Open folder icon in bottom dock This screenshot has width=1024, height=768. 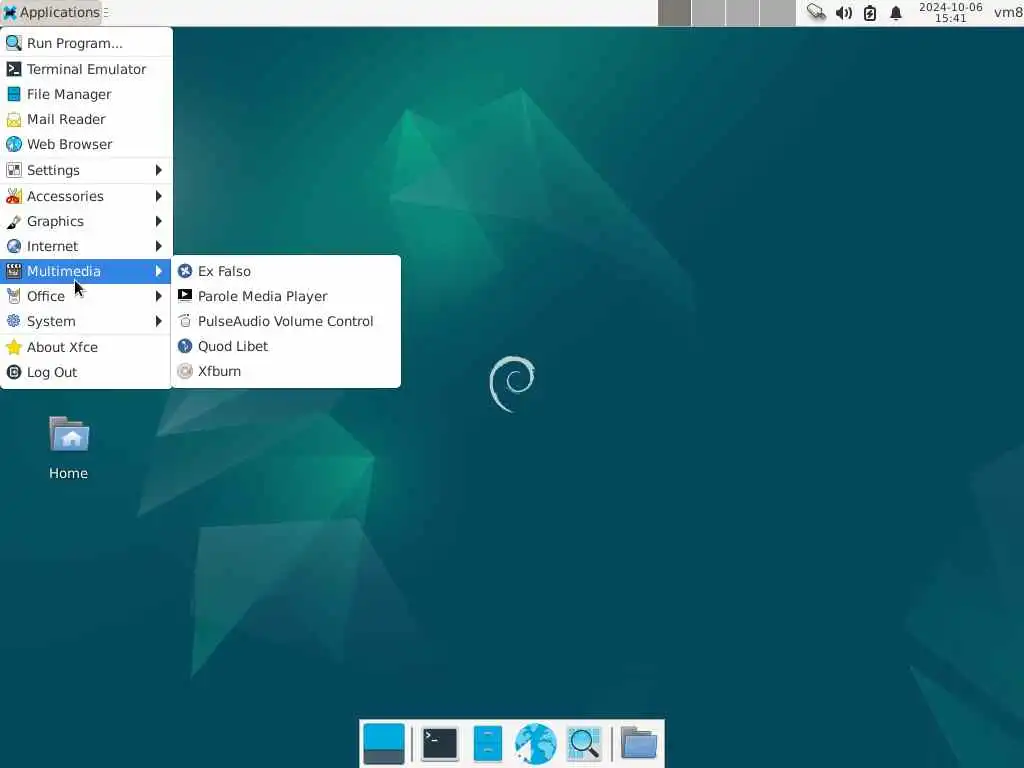639,744
